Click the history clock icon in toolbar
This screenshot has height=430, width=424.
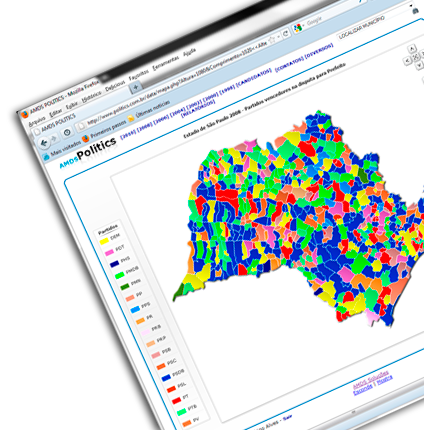pos(67,132)
